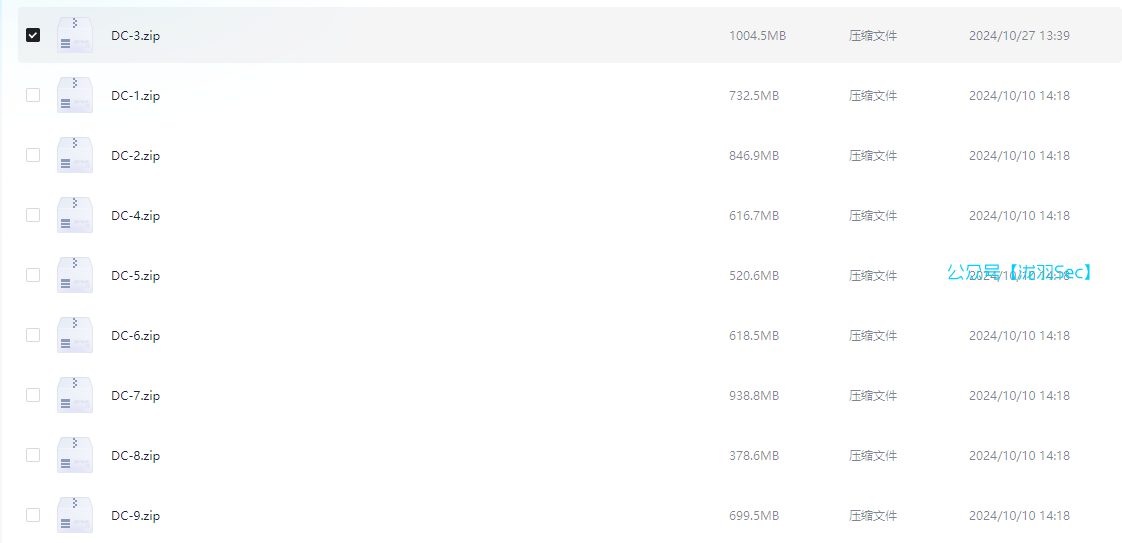This screenshot has width=1122, height=543.
Task: Open the DC-7.zip file name link
Action: (135, 396)
